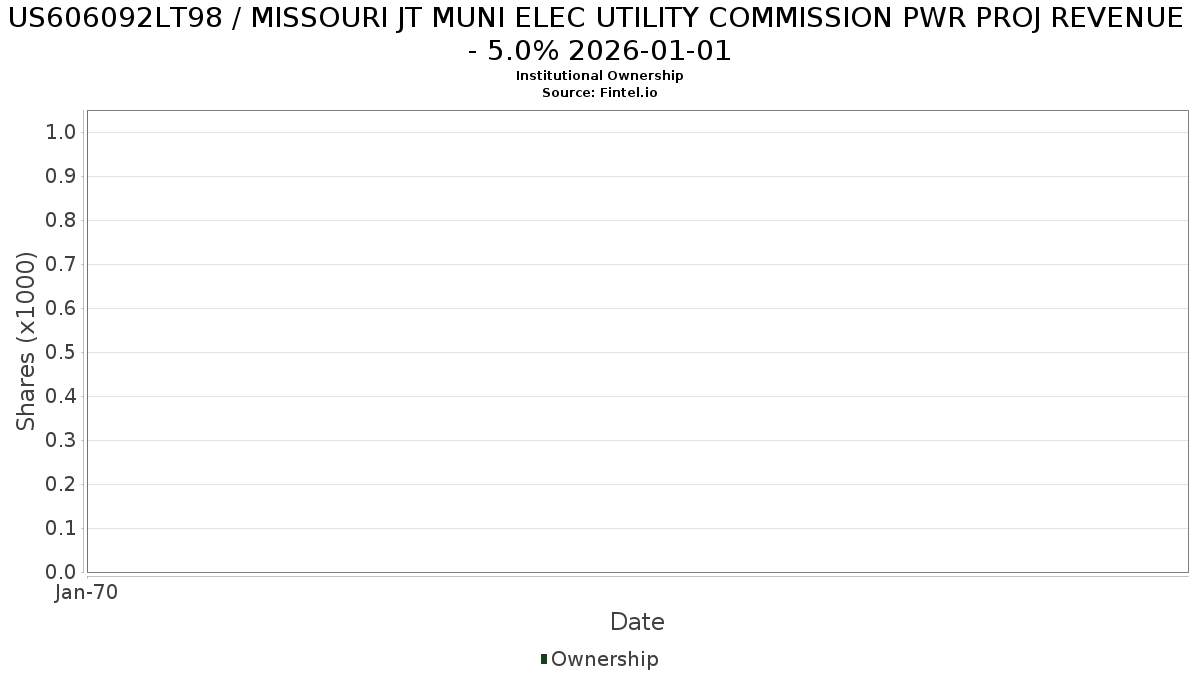1200x675 pixels.
Task: Click the 0.6 y-axis tick label
Action: tap(62, 309)
